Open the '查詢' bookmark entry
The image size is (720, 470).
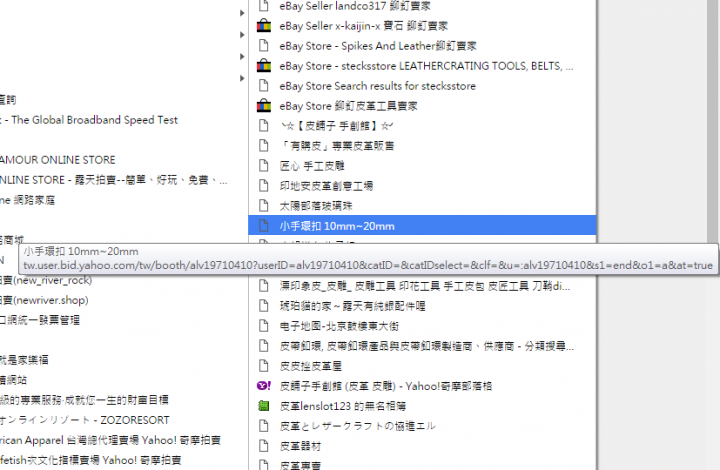click(x=8, y=100)
